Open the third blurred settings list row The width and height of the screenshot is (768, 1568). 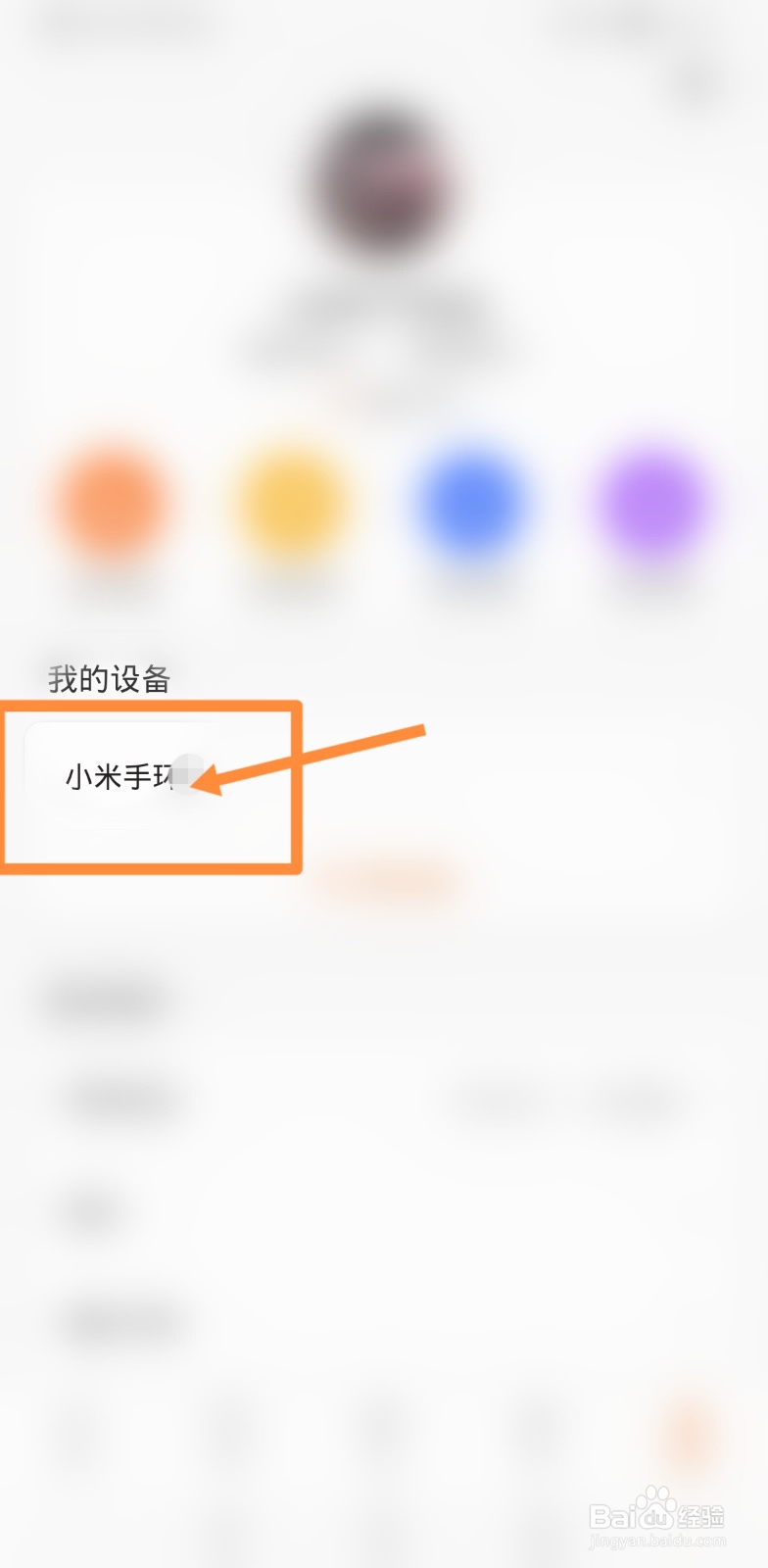pyautogui.click(x=384, y=1325)
